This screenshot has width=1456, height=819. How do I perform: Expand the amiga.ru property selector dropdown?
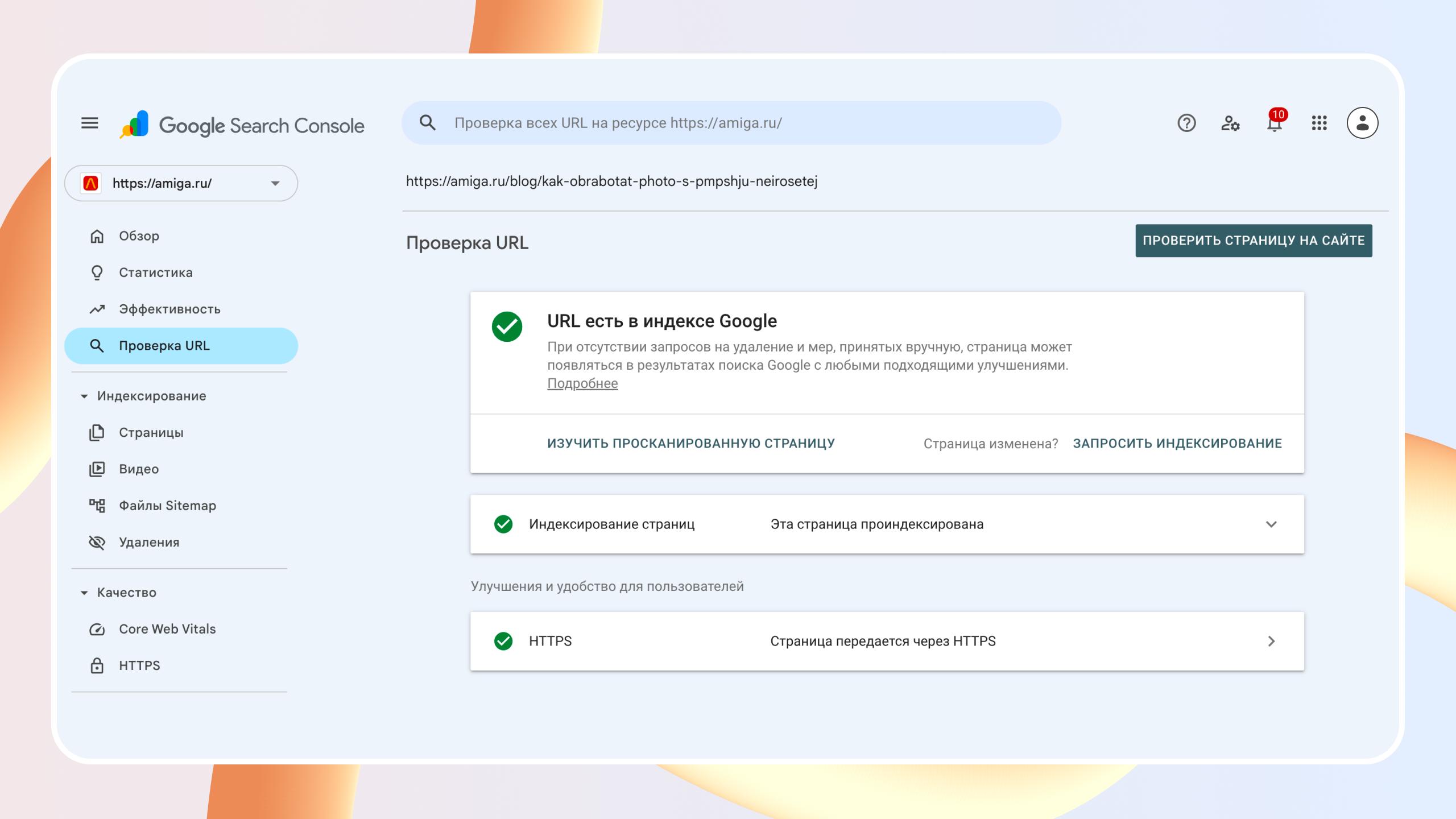pos(275,183)
